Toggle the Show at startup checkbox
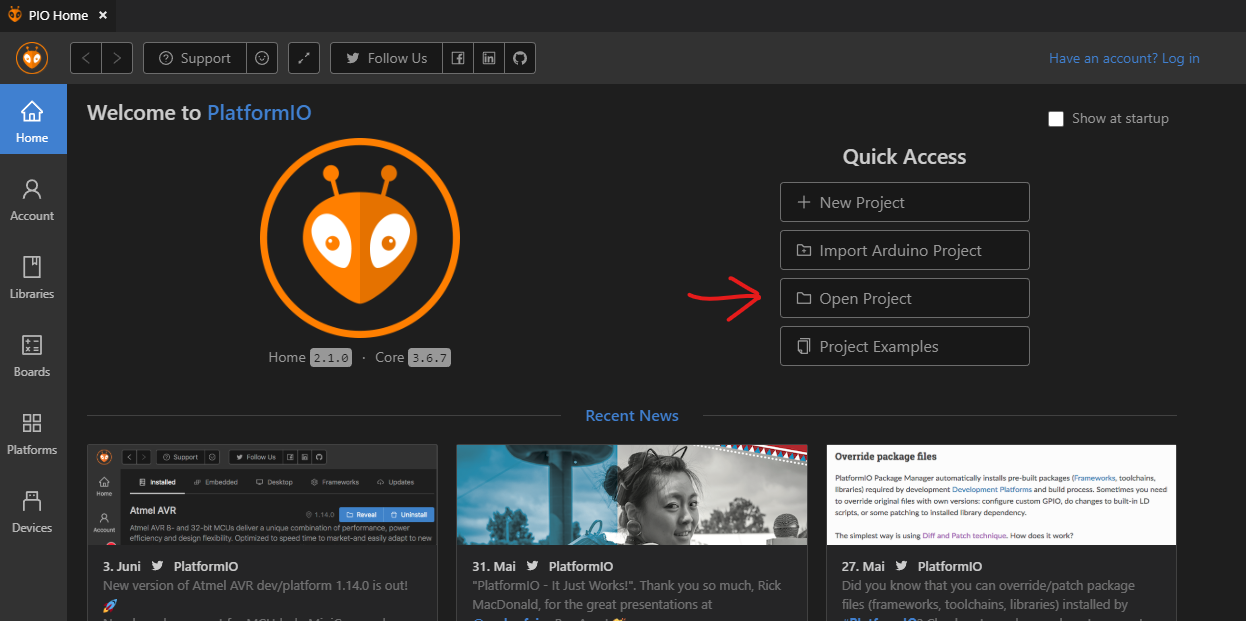 1056,119
